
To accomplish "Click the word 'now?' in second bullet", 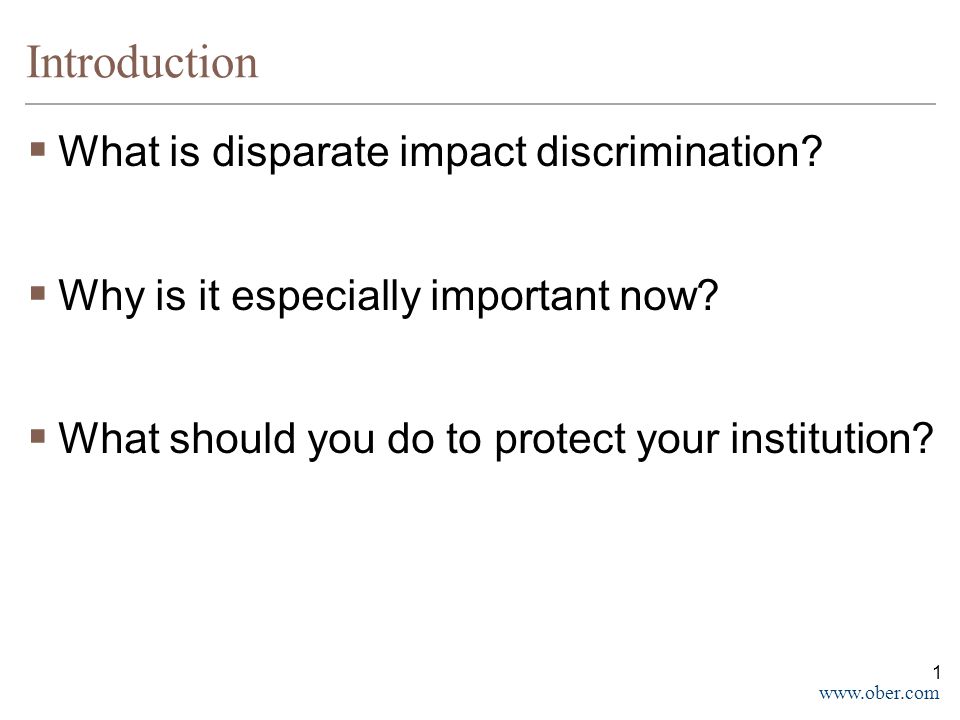I will [669, 295].
